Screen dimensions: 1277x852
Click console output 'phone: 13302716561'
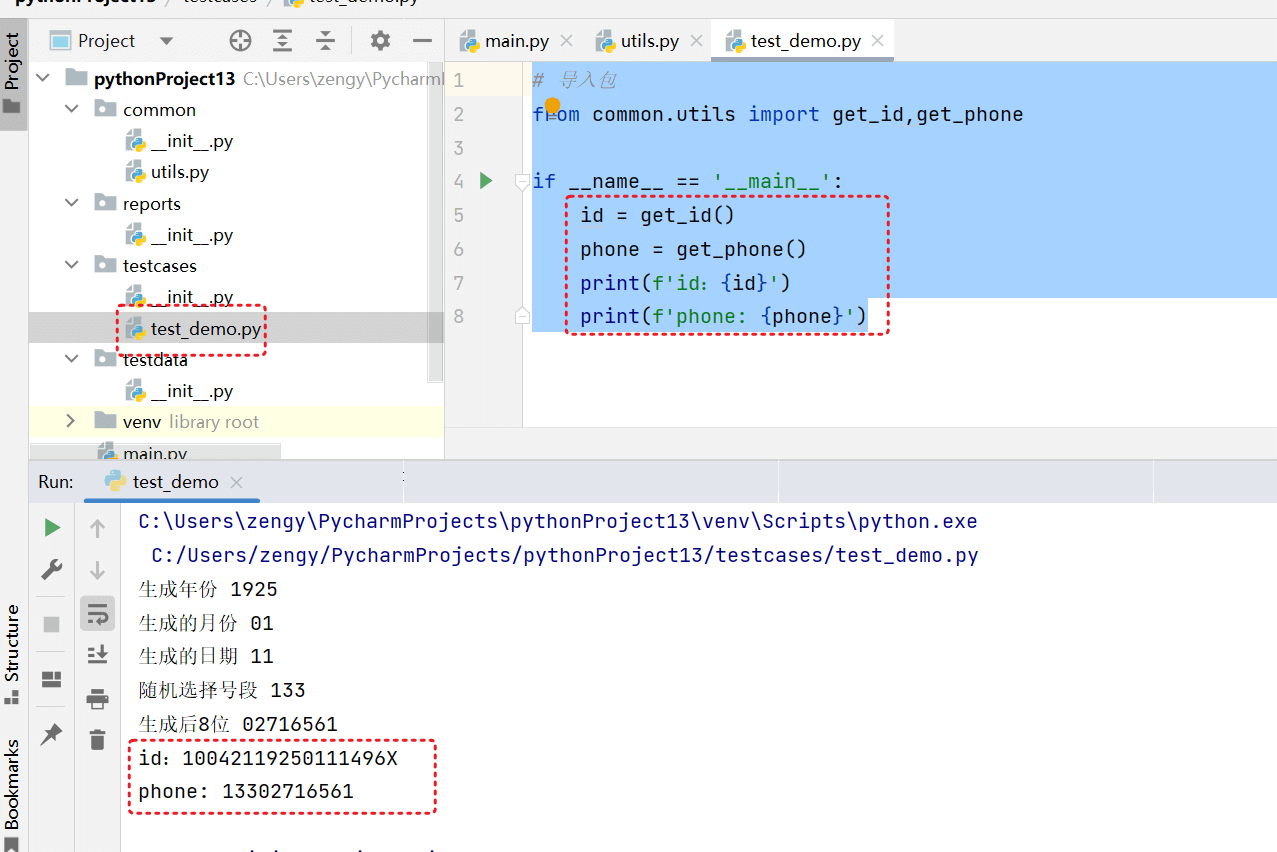coord(246,792)
